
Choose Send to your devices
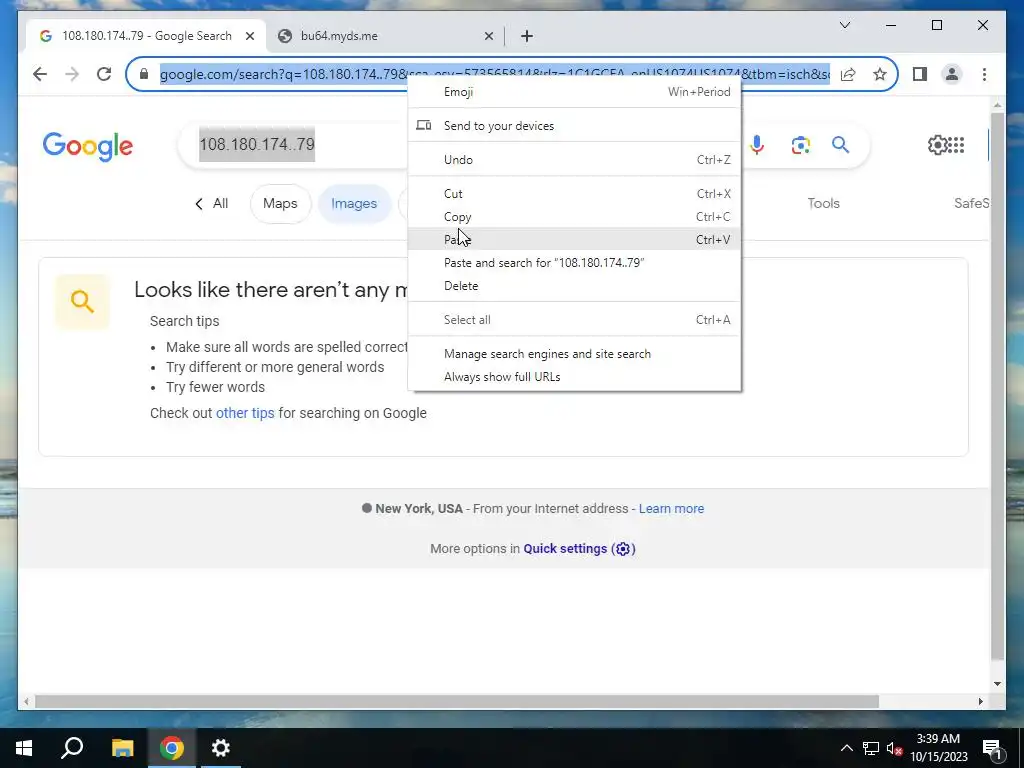pyautogui.click(x=574, y=126)
